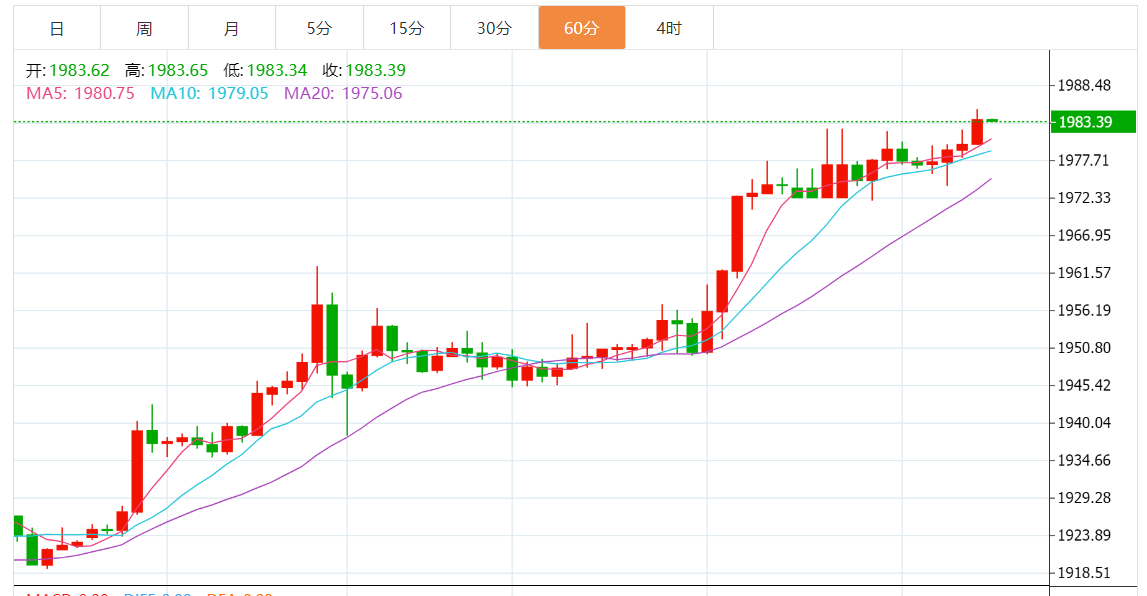This screenshot has height=596, width=1147.
Task: Switch to the 4时 timeframe tab
Action: point(669,29)
